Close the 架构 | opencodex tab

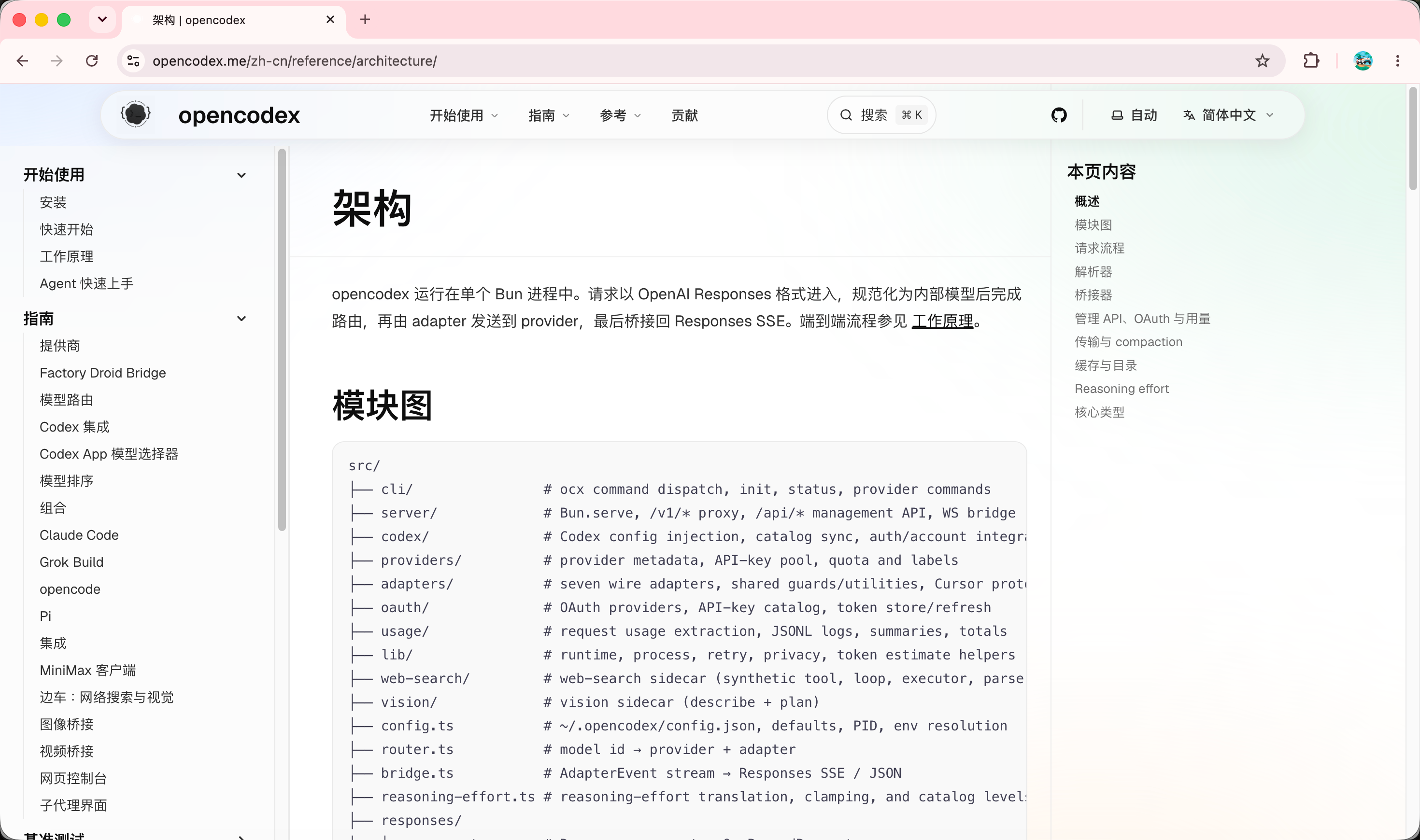tap(331, 20)
